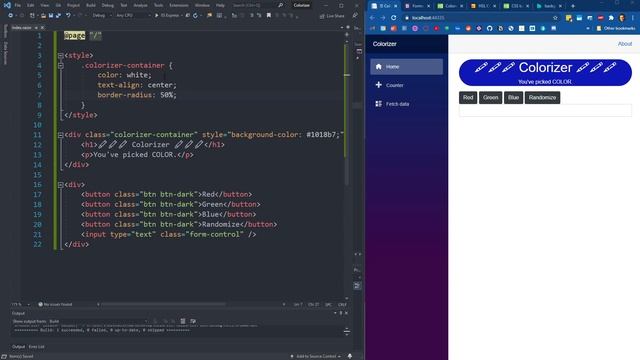The height and width of the screenshot is (360, 640).
Task: Open the Counter page in sidebar
Action: click(407, 85)
